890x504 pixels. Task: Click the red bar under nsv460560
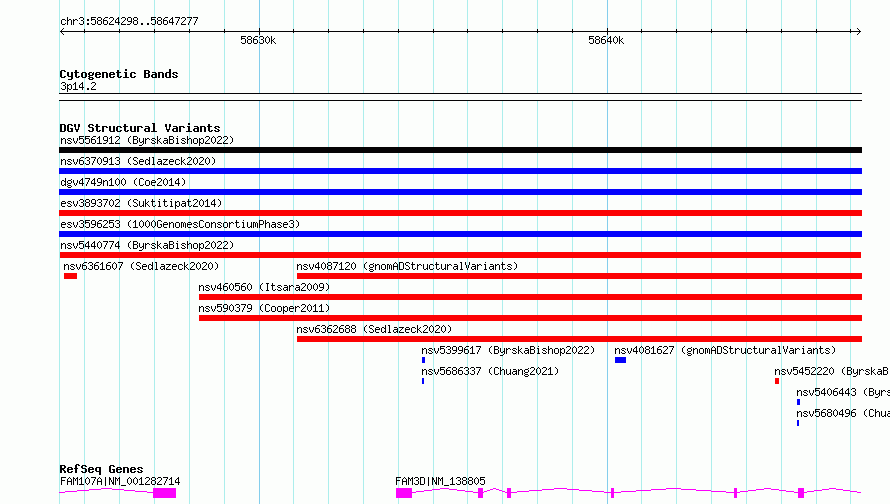tap(530, 297)
